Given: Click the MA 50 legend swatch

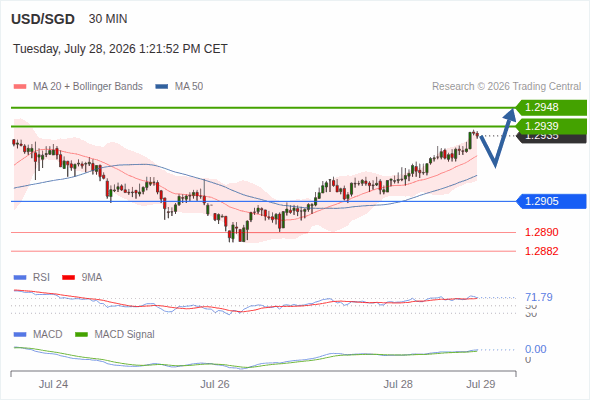Looking at the screenshot, I should pyautogui.click(x=162, y=87).
